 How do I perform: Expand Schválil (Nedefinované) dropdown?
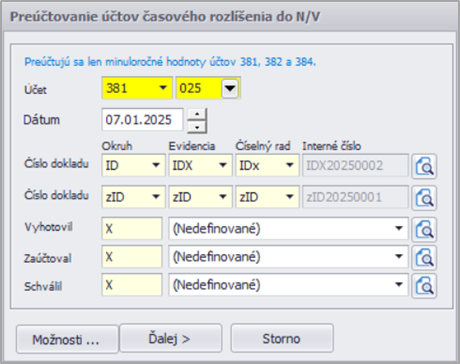tap(398, 285)
